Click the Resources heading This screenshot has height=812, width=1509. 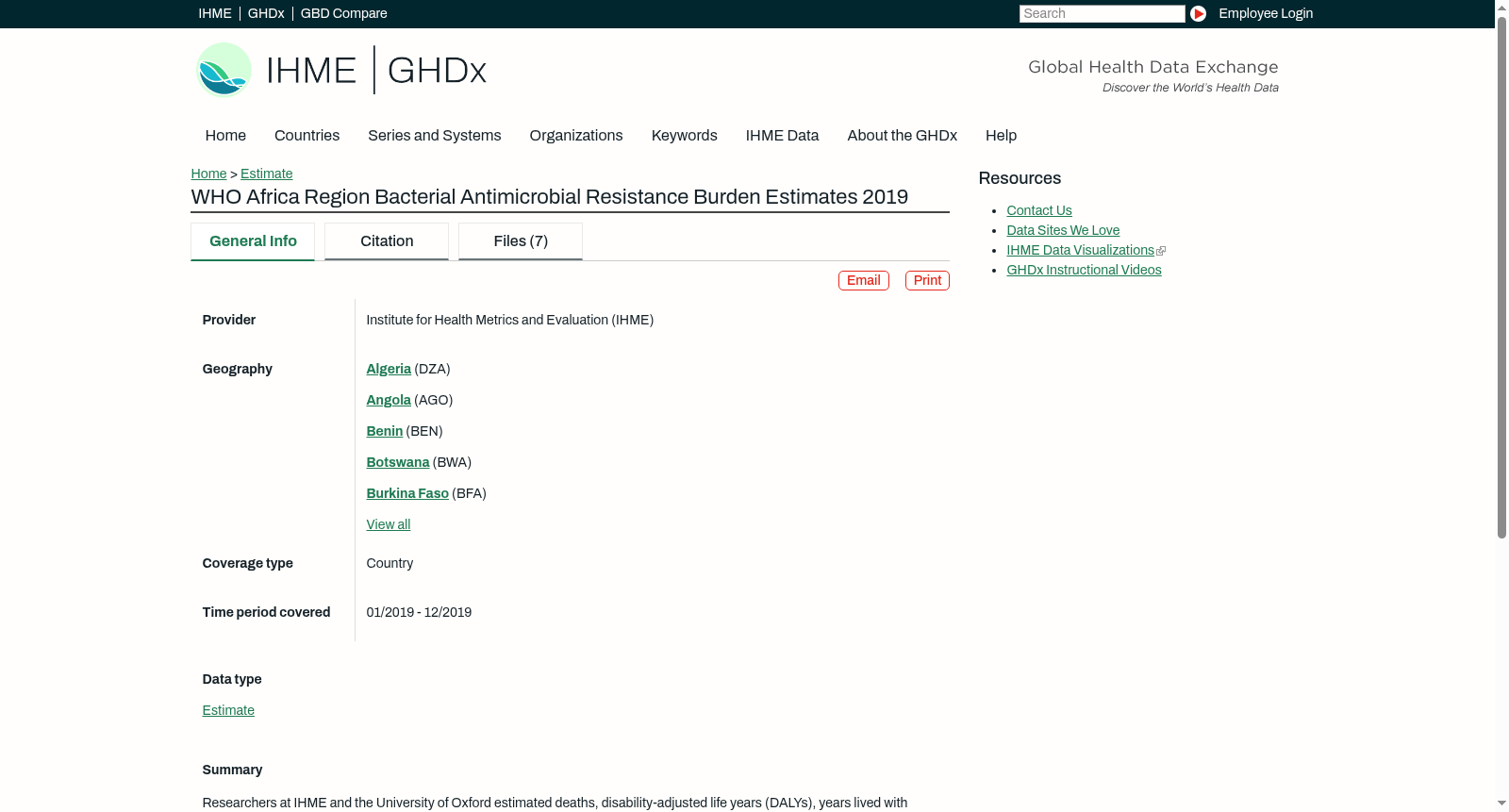pos(1020,178)
